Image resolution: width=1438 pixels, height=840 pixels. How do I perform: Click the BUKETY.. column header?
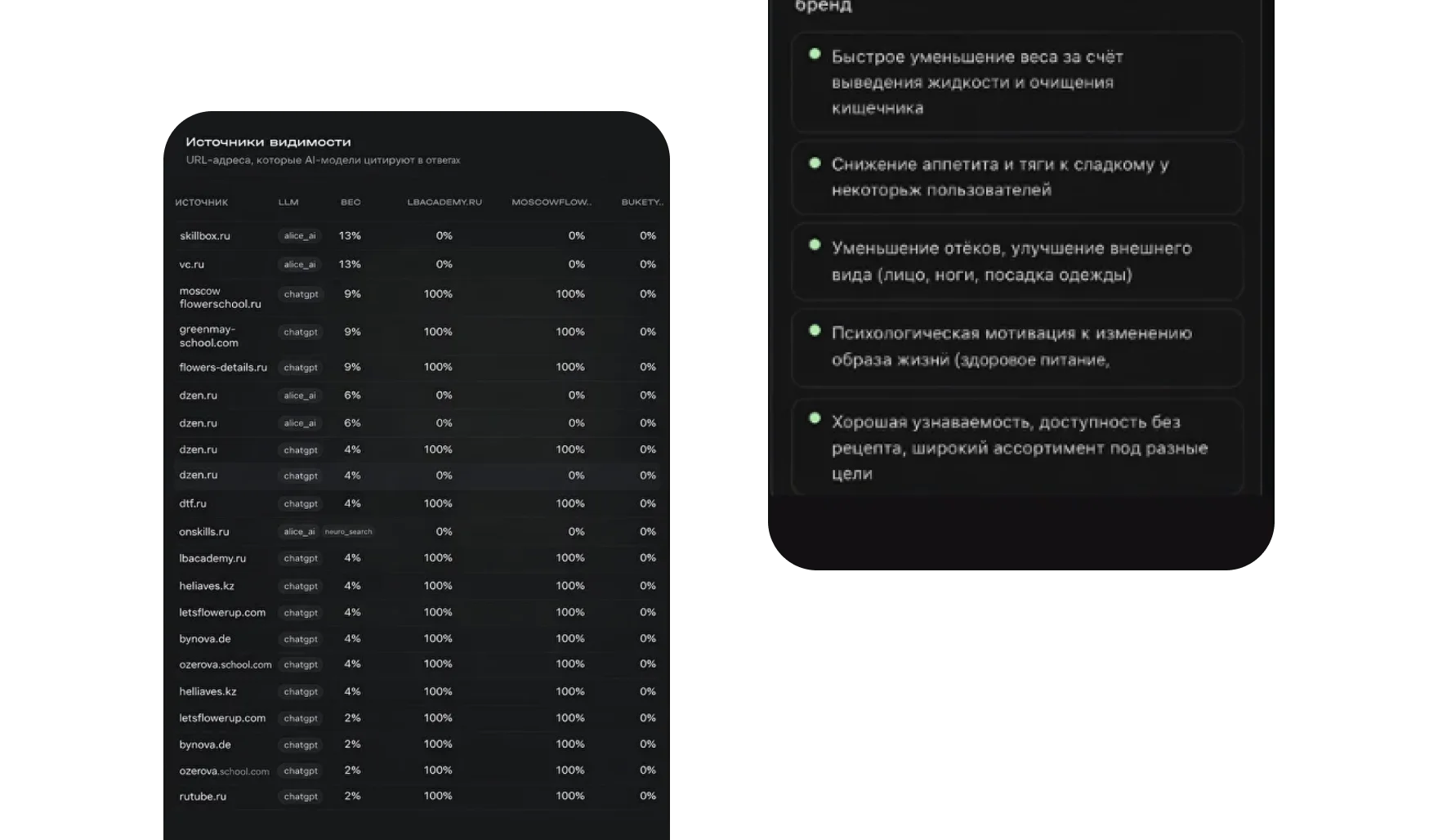[642, 203]
